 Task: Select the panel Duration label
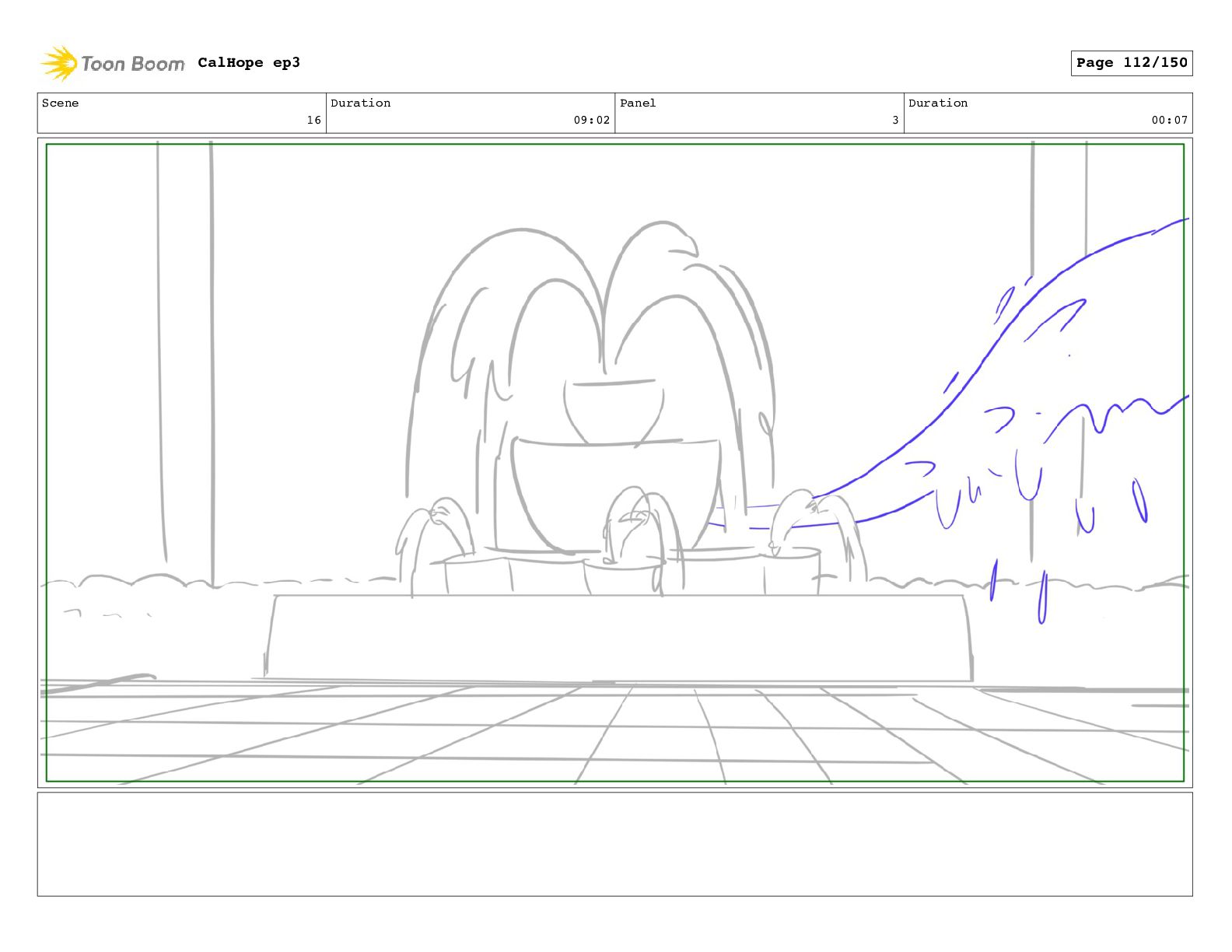pyautogui.click(x=938, y=103)
